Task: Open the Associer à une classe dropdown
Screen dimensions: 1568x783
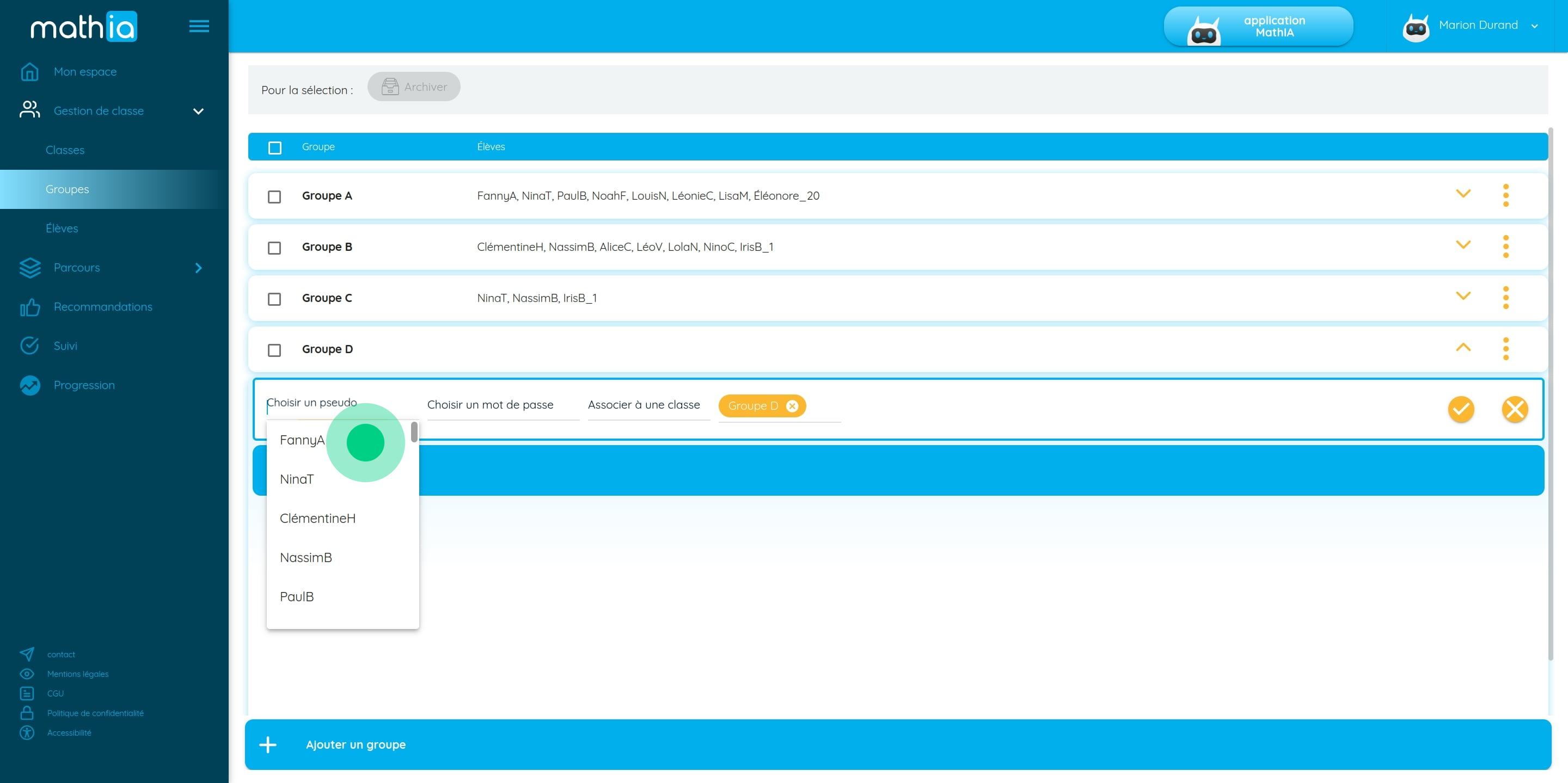Action: click(x=648, y=405)
